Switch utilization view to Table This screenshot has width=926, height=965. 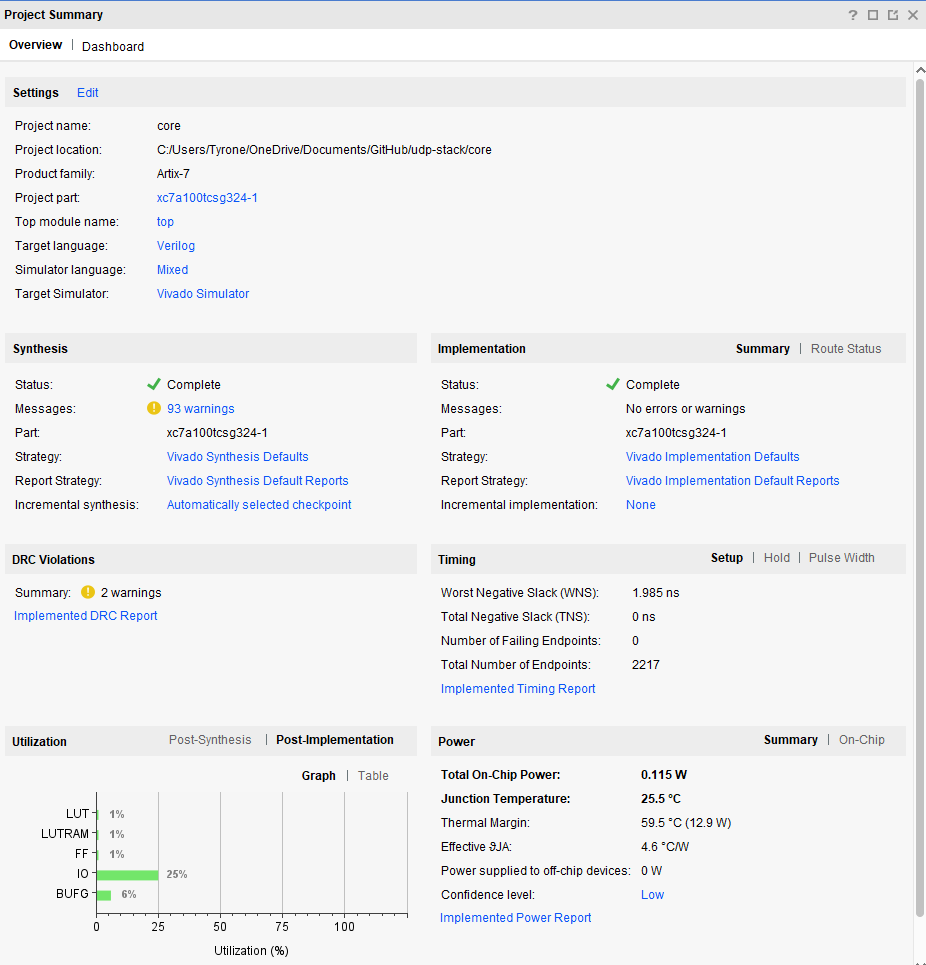click(x=373, y=776)
